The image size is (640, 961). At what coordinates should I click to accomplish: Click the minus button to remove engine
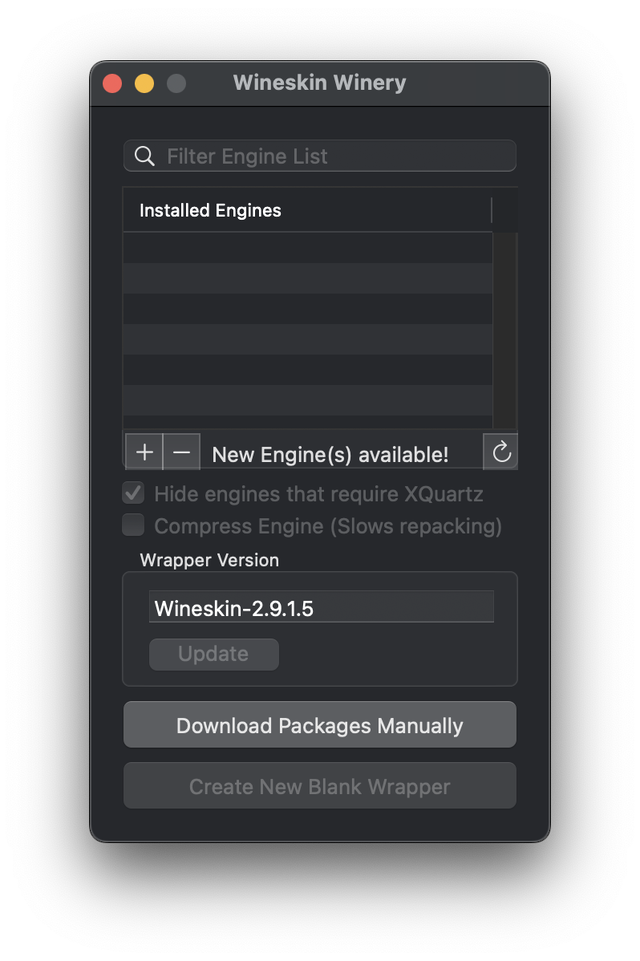(x=181, y=452)
